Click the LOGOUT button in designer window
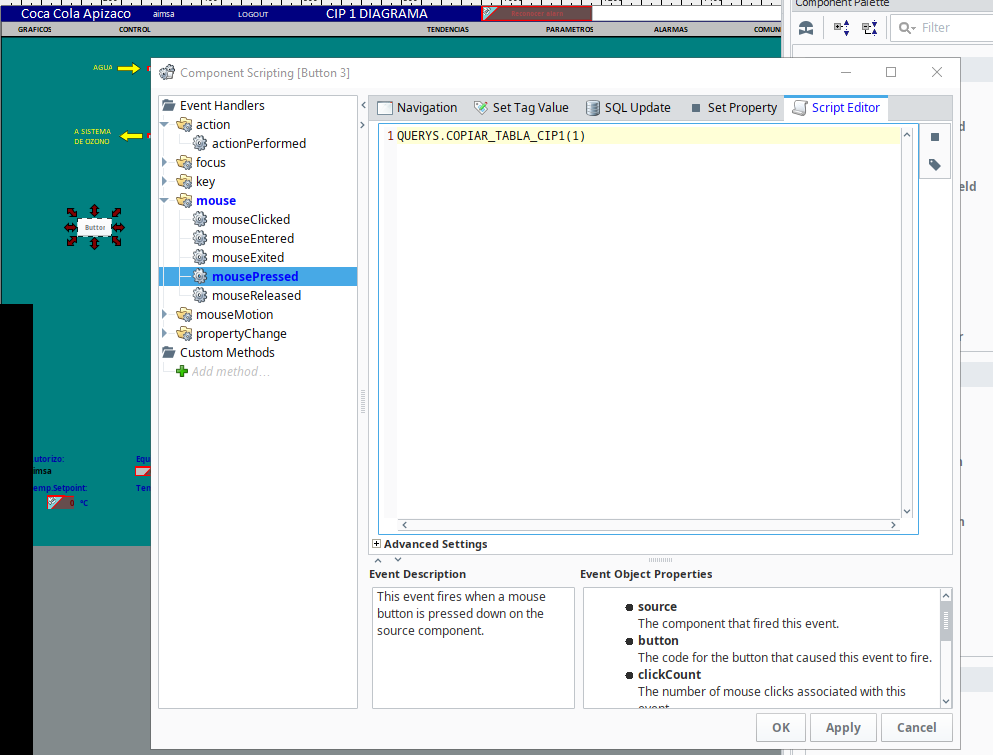Screen dimensions: 993x755 [253, 14]
